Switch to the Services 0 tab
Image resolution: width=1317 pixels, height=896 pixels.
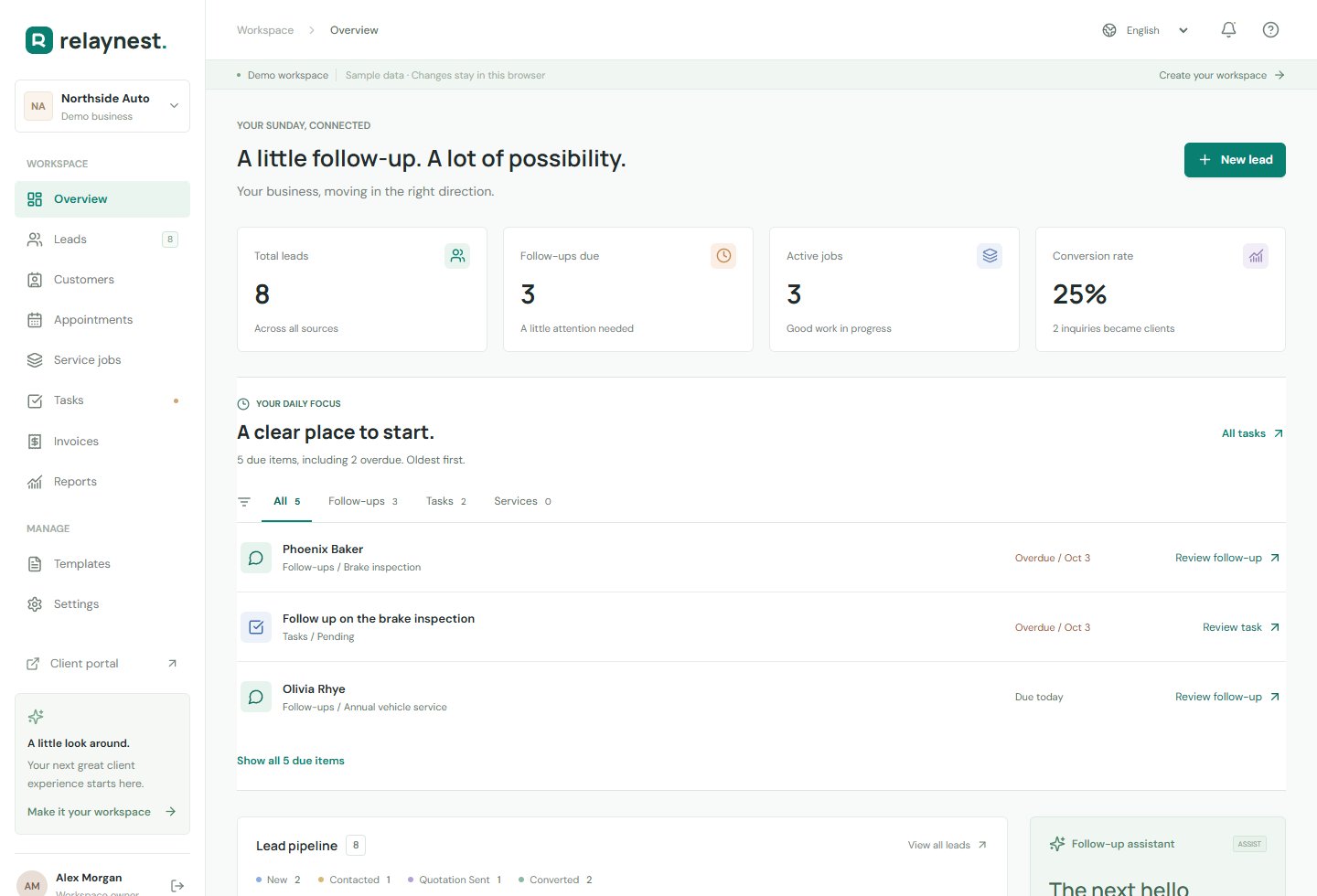(x=522, y=501)
